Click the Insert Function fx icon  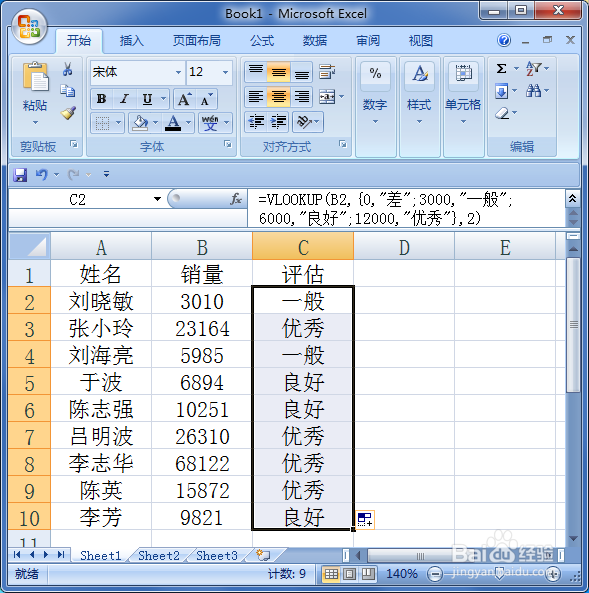pos(236,198)
